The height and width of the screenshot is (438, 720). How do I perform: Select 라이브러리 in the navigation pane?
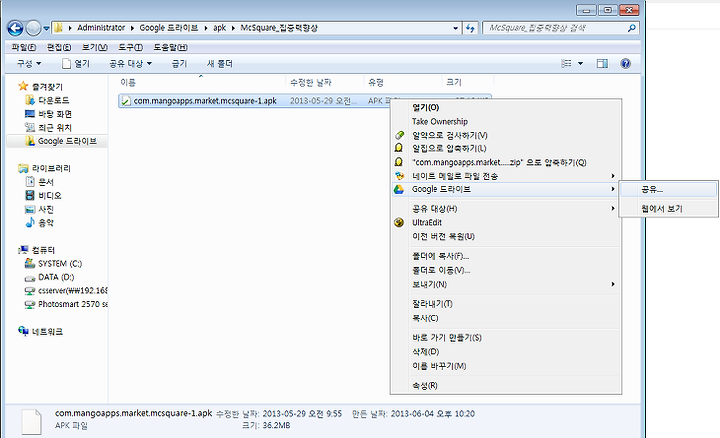click(44, 168)
